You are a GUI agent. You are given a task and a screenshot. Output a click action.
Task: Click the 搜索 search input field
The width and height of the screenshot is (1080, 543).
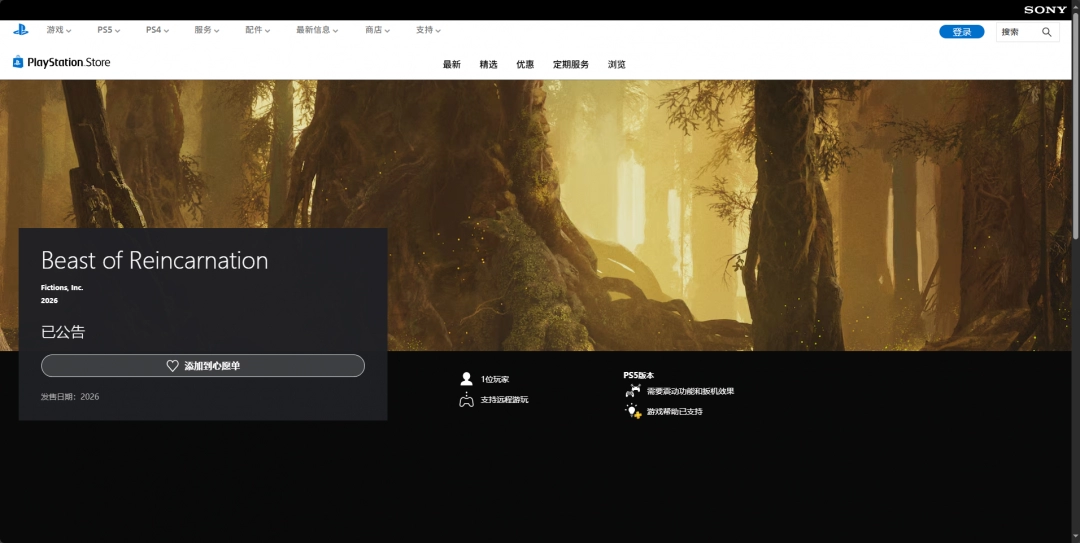pos(1018,32)
